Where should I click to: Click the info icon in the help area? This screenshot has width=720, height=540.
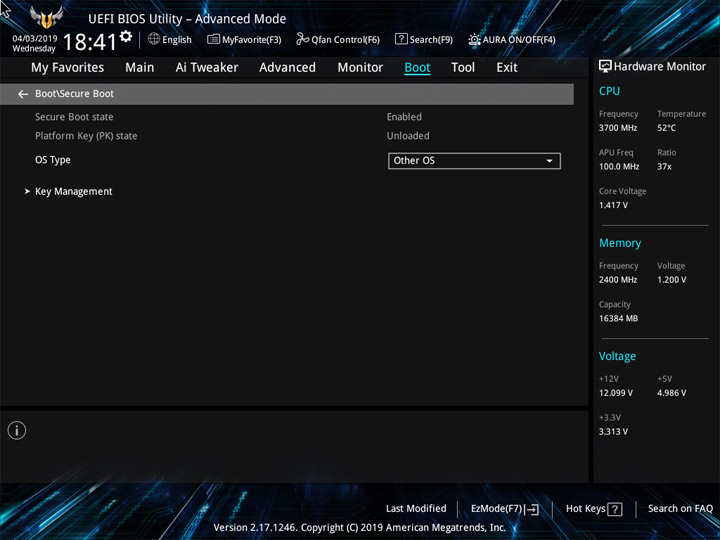point(17,431)
